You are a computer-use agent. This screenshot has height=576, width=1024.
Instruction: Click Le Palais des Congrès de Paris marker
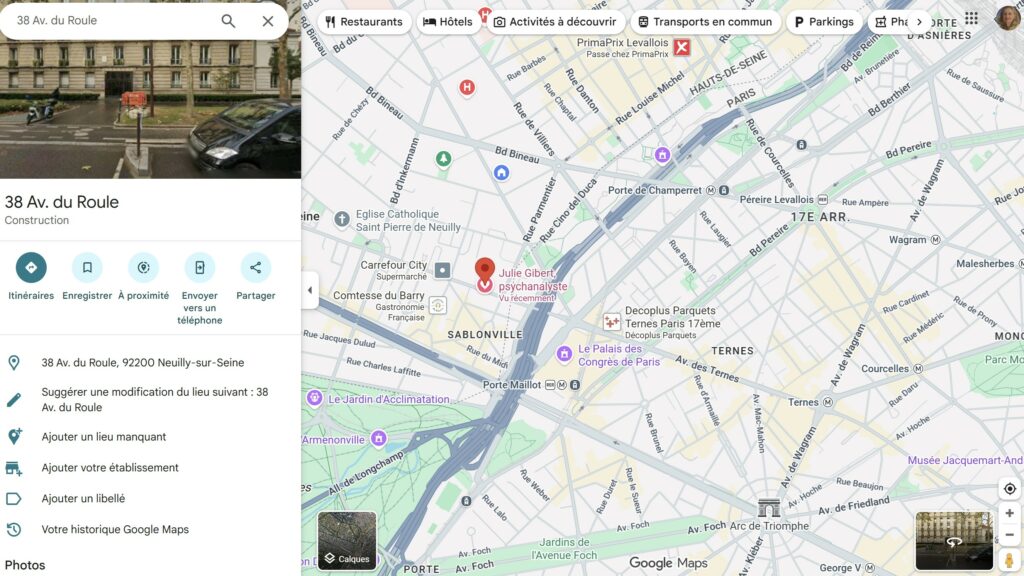564,354
